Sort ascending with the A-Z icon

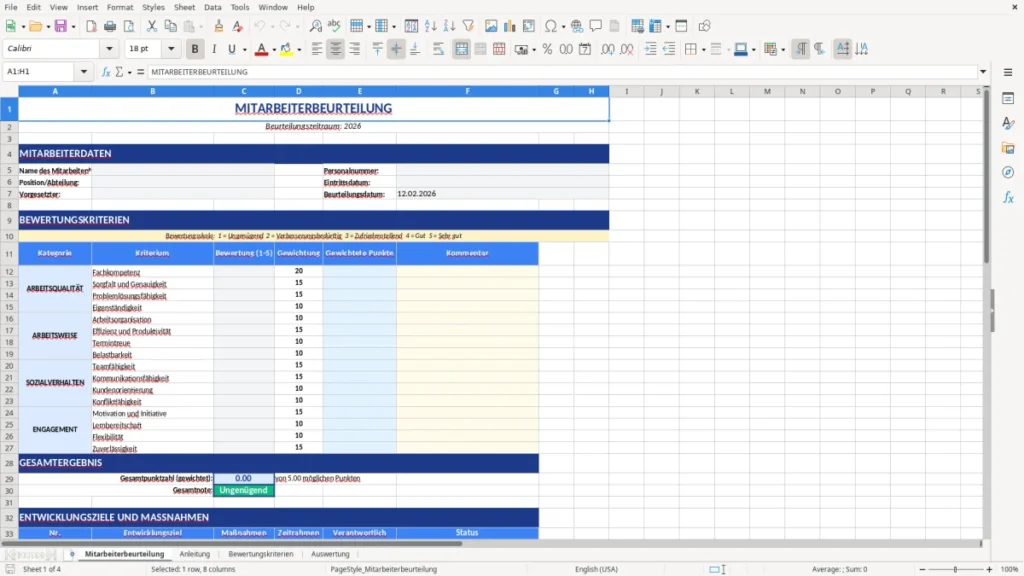pyautogui.click(x=430, y=26)
